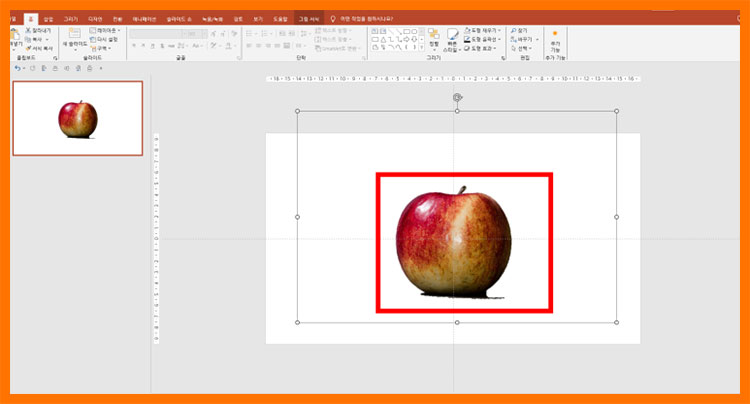Click the Redo icon in quick access toolbar

click(33, 68)
